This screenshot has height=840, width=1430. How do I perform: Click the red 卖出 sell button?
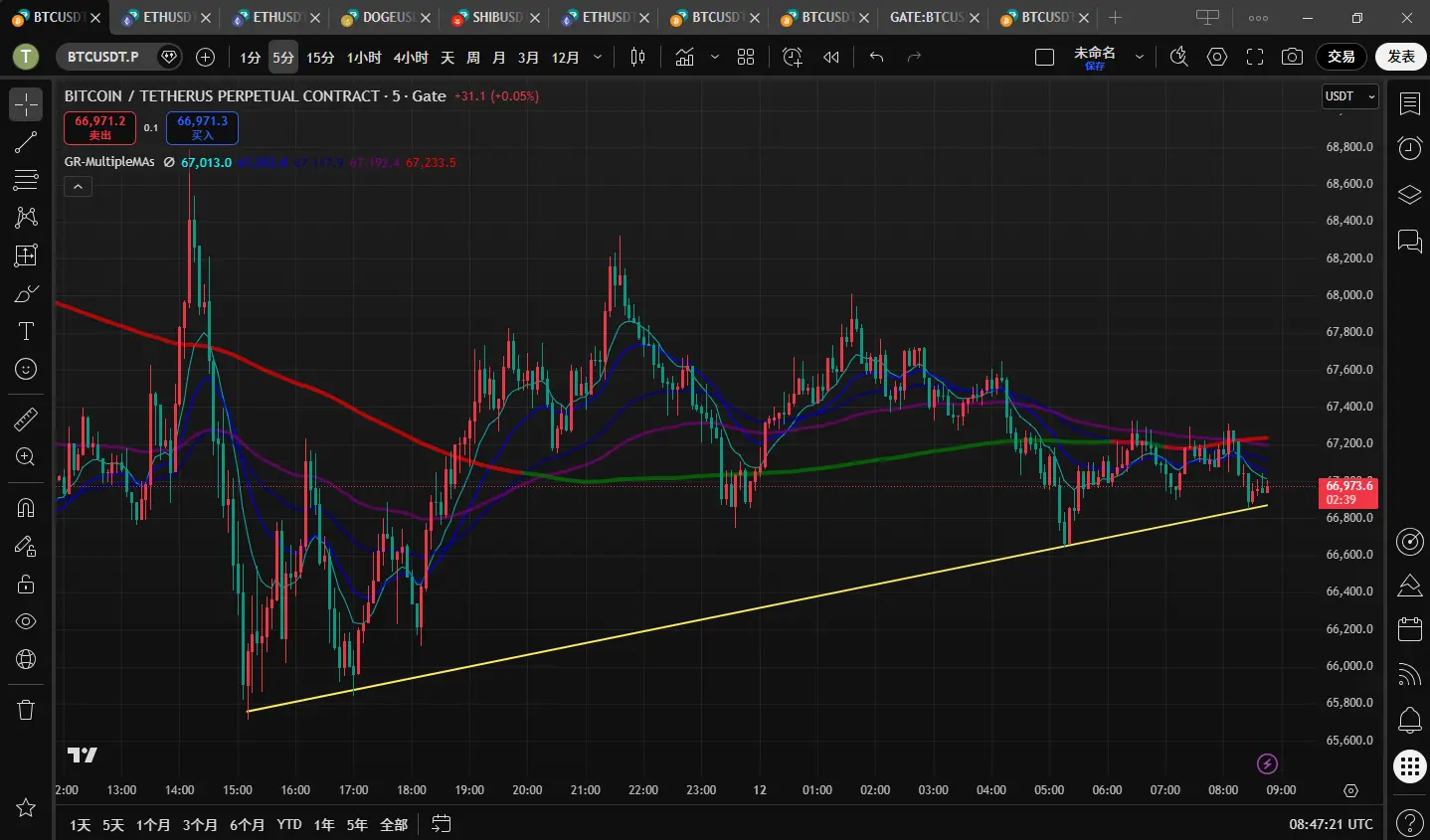point(100,128)
